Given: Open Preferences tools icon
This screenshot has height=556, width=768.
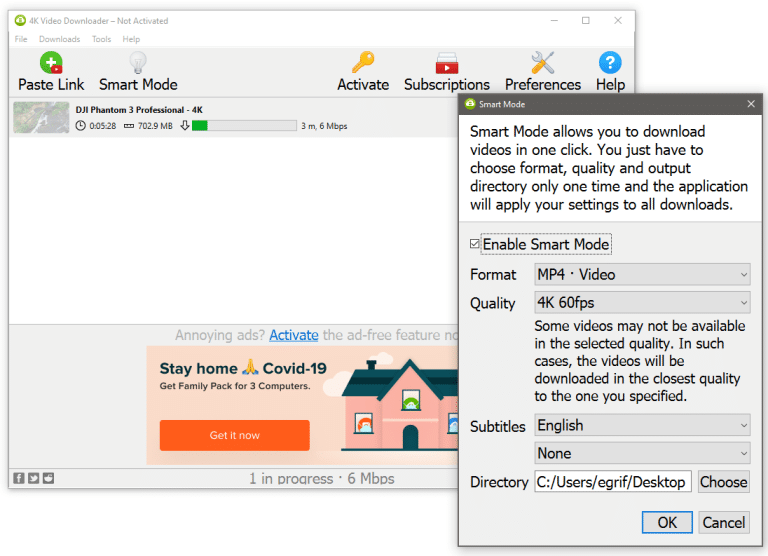Looking at the screenshot, I should click(543, 64).
